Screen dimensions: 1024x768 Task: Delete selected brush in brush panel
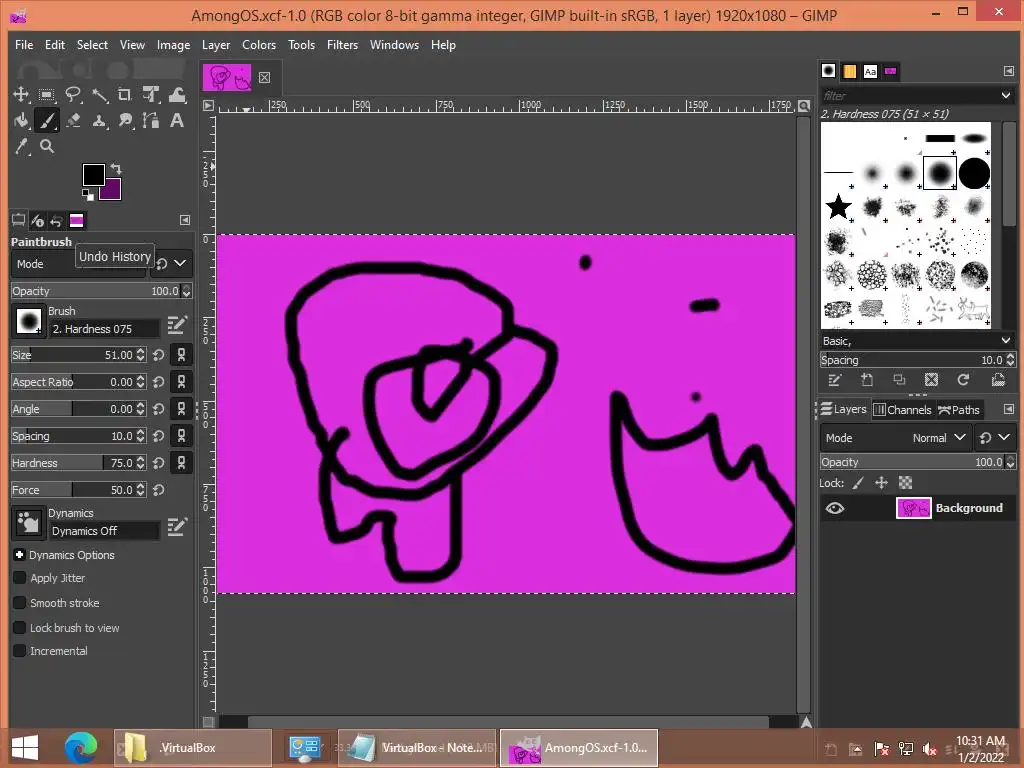click(x=931, y=380)
